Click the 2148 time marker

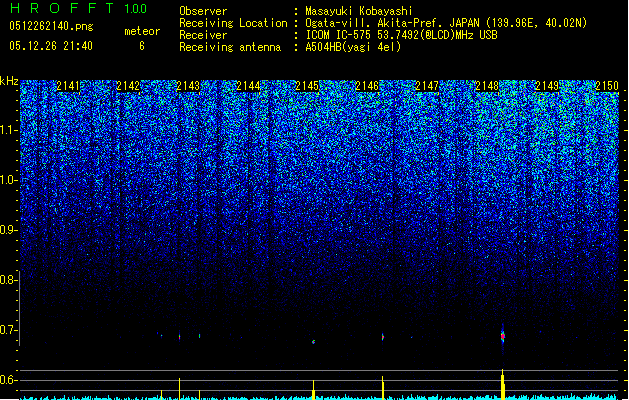click(x=487, y=86)
